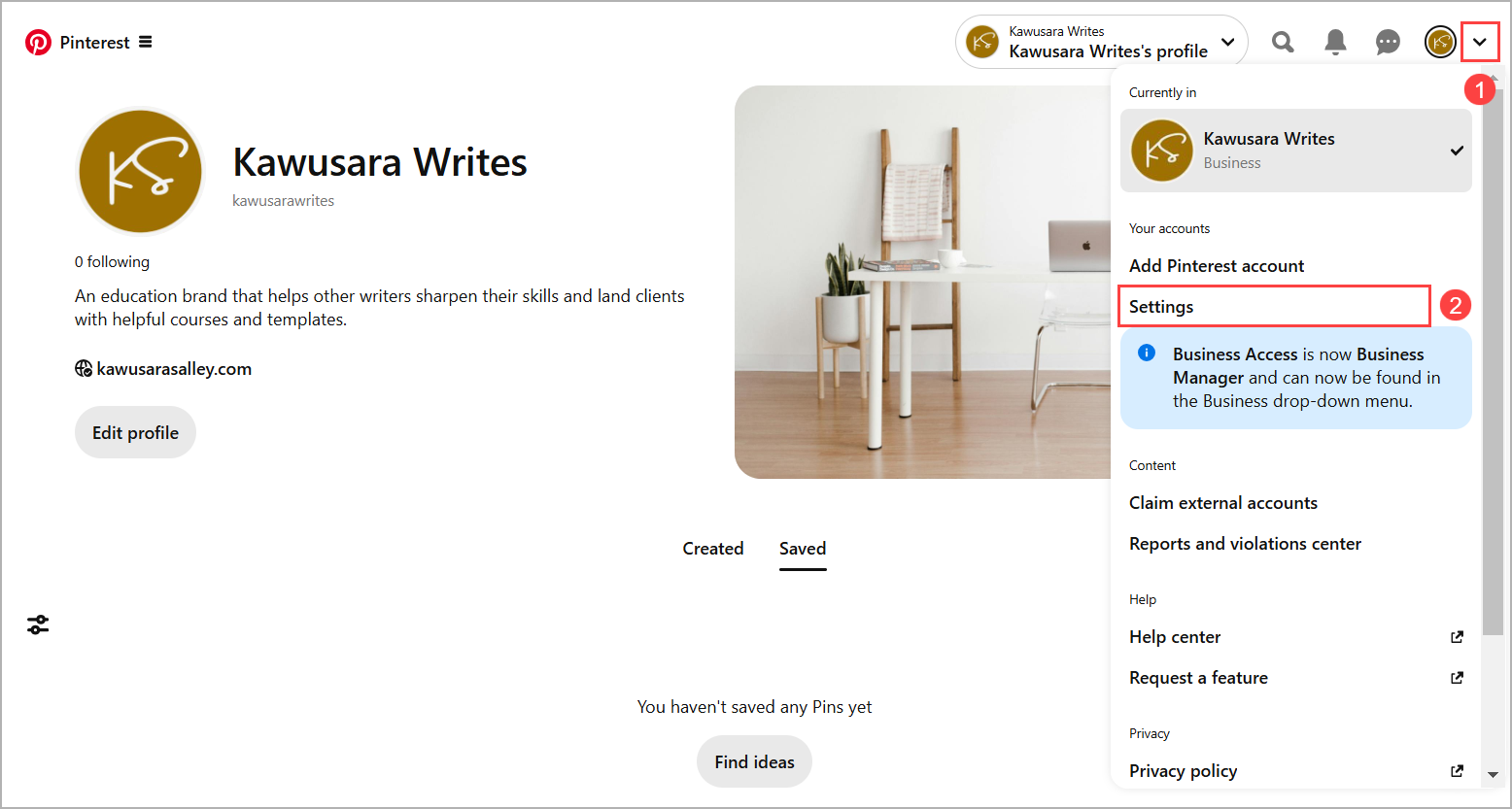The height and width of the screenshot is (809, 1512).
Task: Click the Pinterest wordmark text
Action: [x=94, y=43]
